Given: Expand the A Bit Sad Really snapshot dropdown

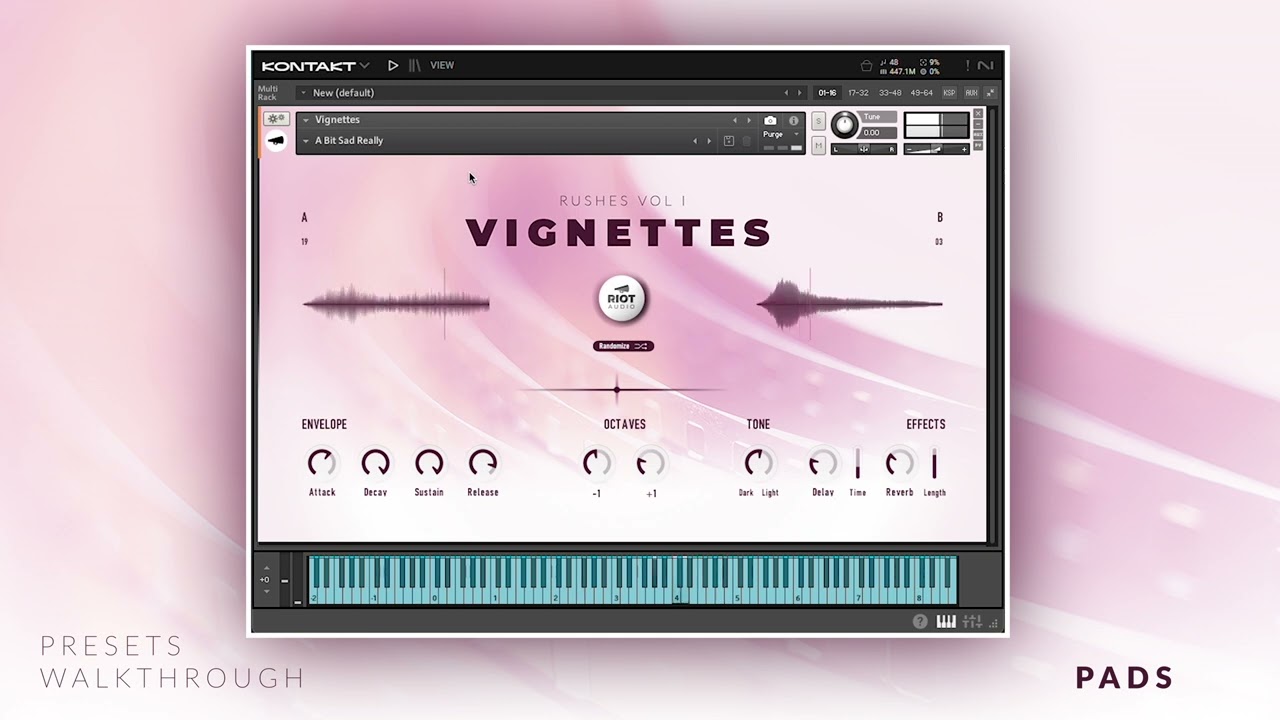Looking at the screenshot, I should tap(306, 141).
